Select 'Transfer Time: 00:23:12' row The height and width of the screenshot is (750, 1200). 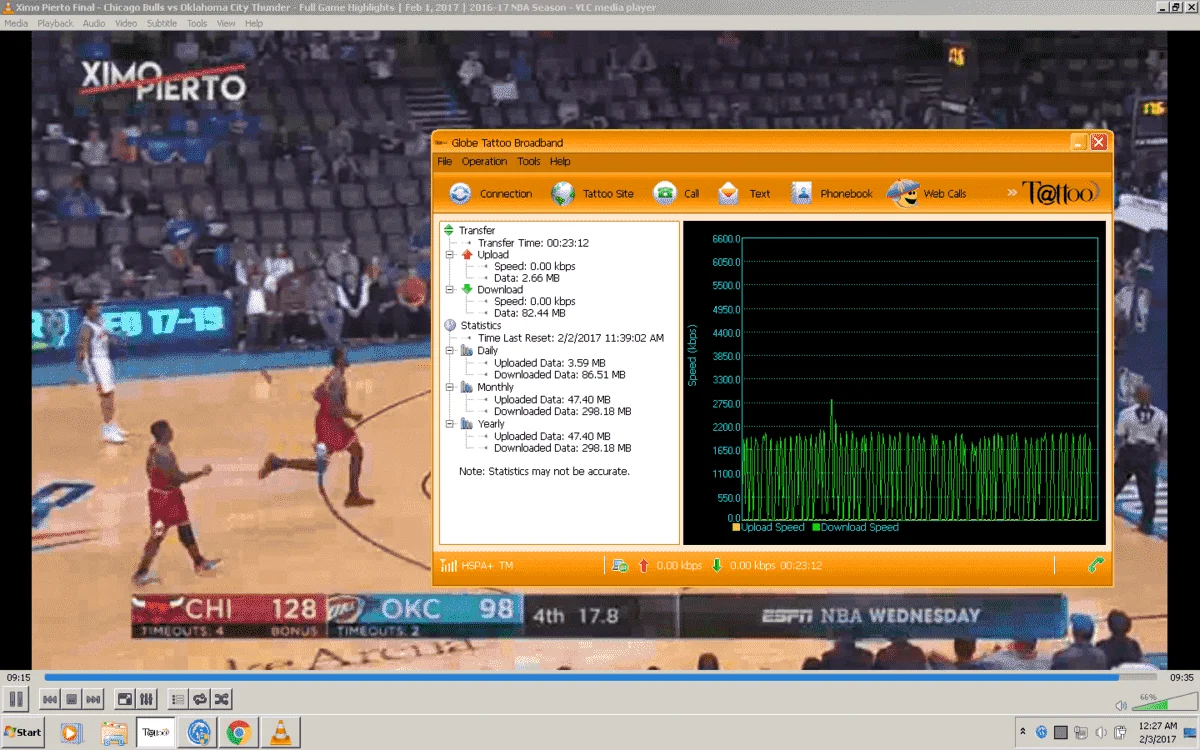click(x=533, y=243)
